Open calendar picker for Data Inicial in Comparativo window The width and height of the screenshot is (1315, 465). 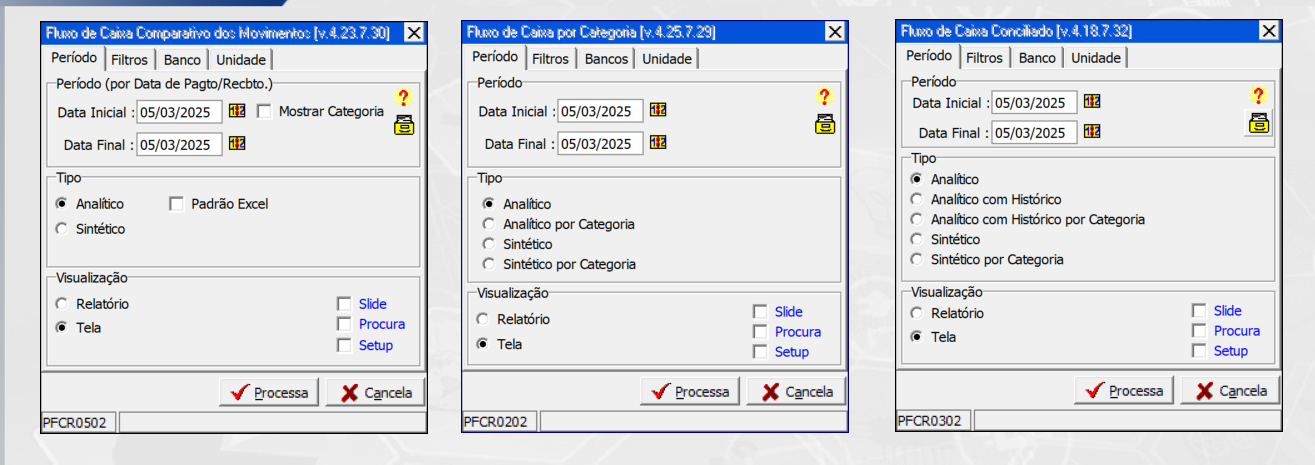click(x=237, y=111)
